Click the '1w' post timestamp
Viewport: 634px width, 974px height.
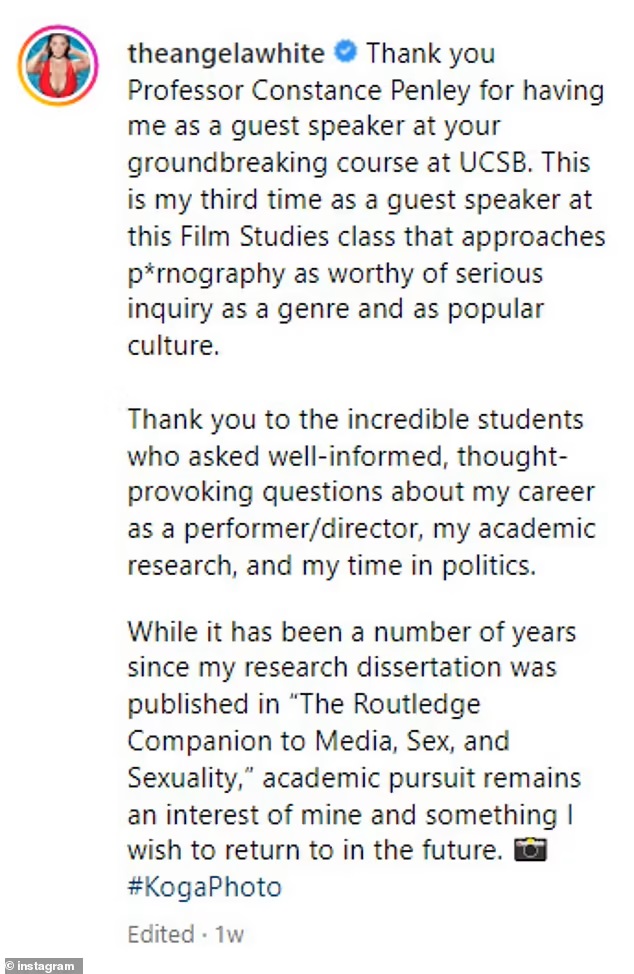tap(229, 934)
